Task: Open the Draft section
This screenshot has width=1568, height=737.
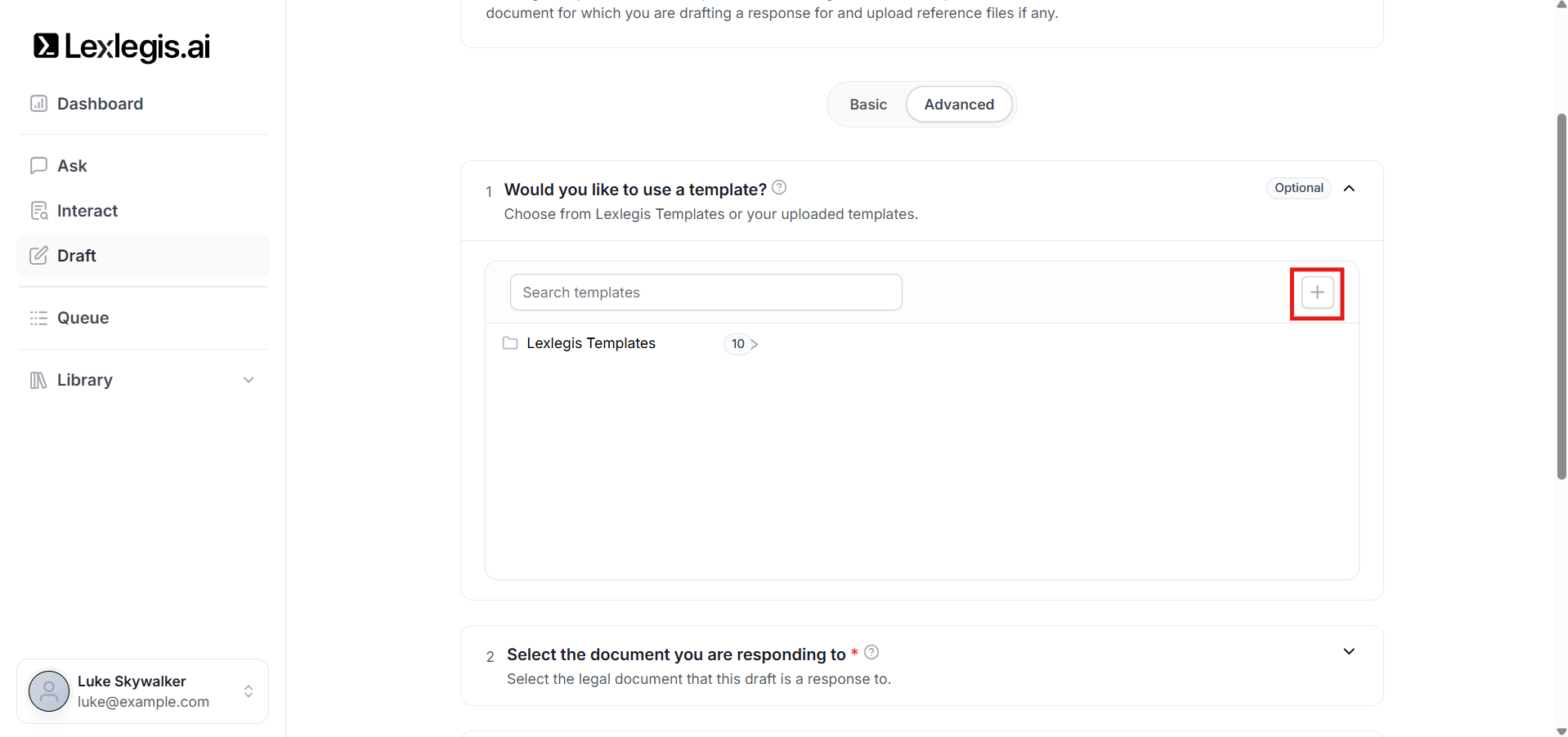Action: (77, 256)
